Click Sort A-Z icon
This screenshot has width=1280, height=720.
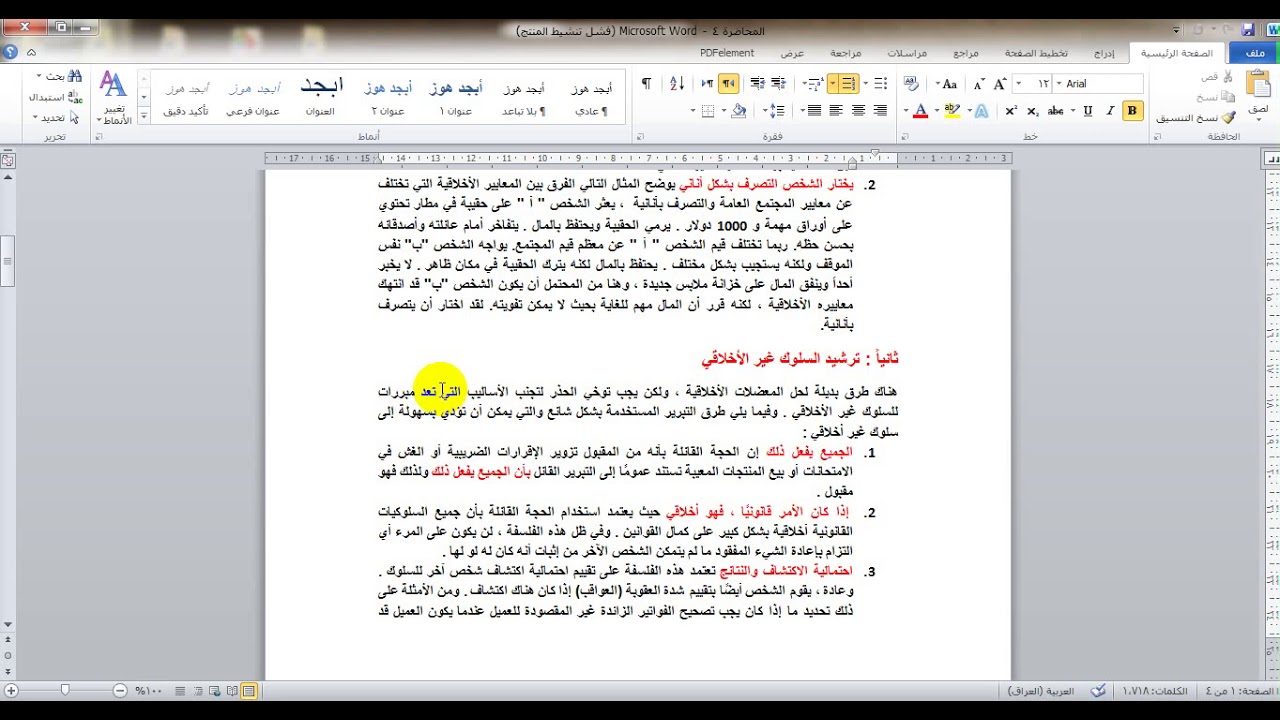coord(677,84)
